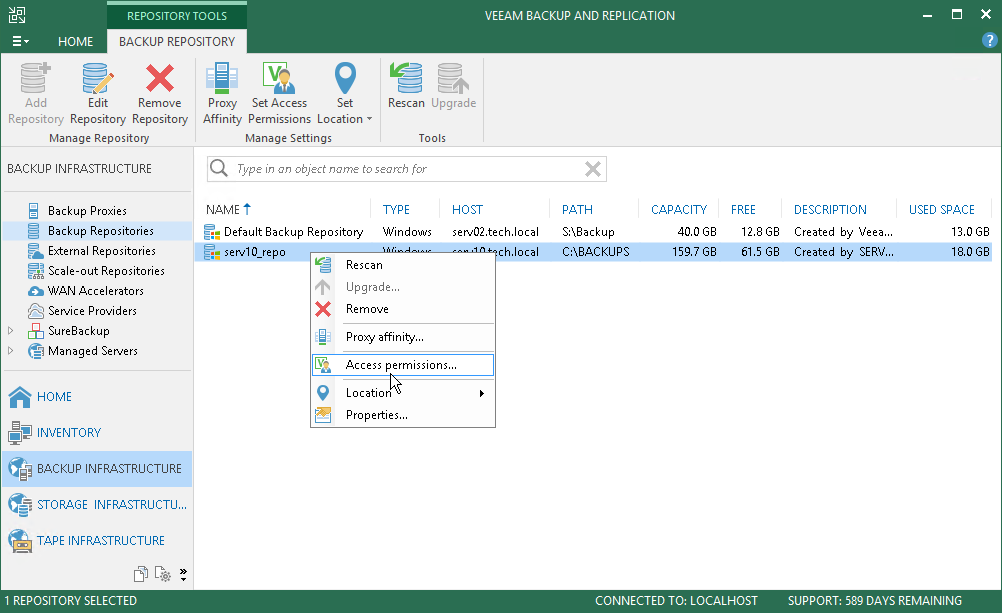
Task: Click the History gear icon in navigation footer
Action: [x=163, y=574]
